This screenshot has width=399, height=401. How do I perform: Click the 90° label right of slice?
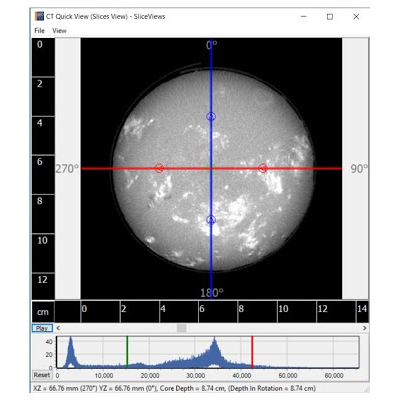(x=359, y=169)
